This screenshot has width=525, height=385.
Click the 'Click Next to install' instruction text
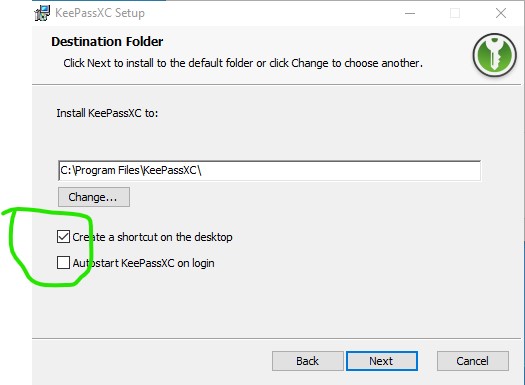pos(243,63)
